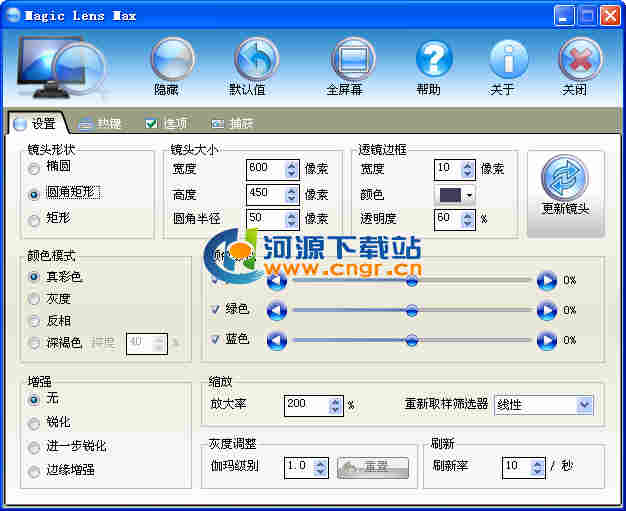Click the 缩放 group label
The height and width of the screenshot is (511, 626).
pos(220,382)
